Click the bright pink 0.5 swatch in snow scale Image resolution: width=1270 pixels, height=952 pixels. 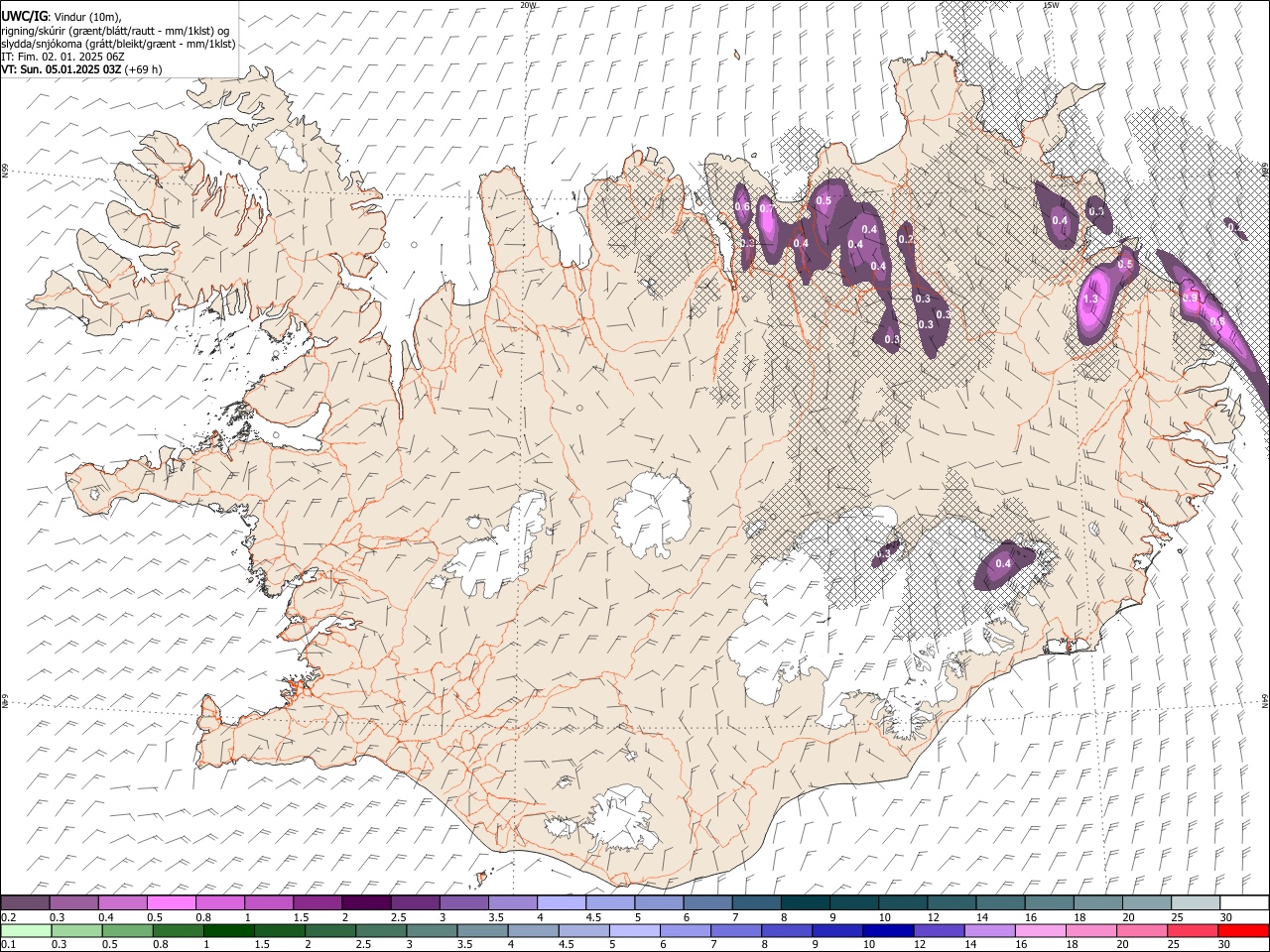coord(172,902)
